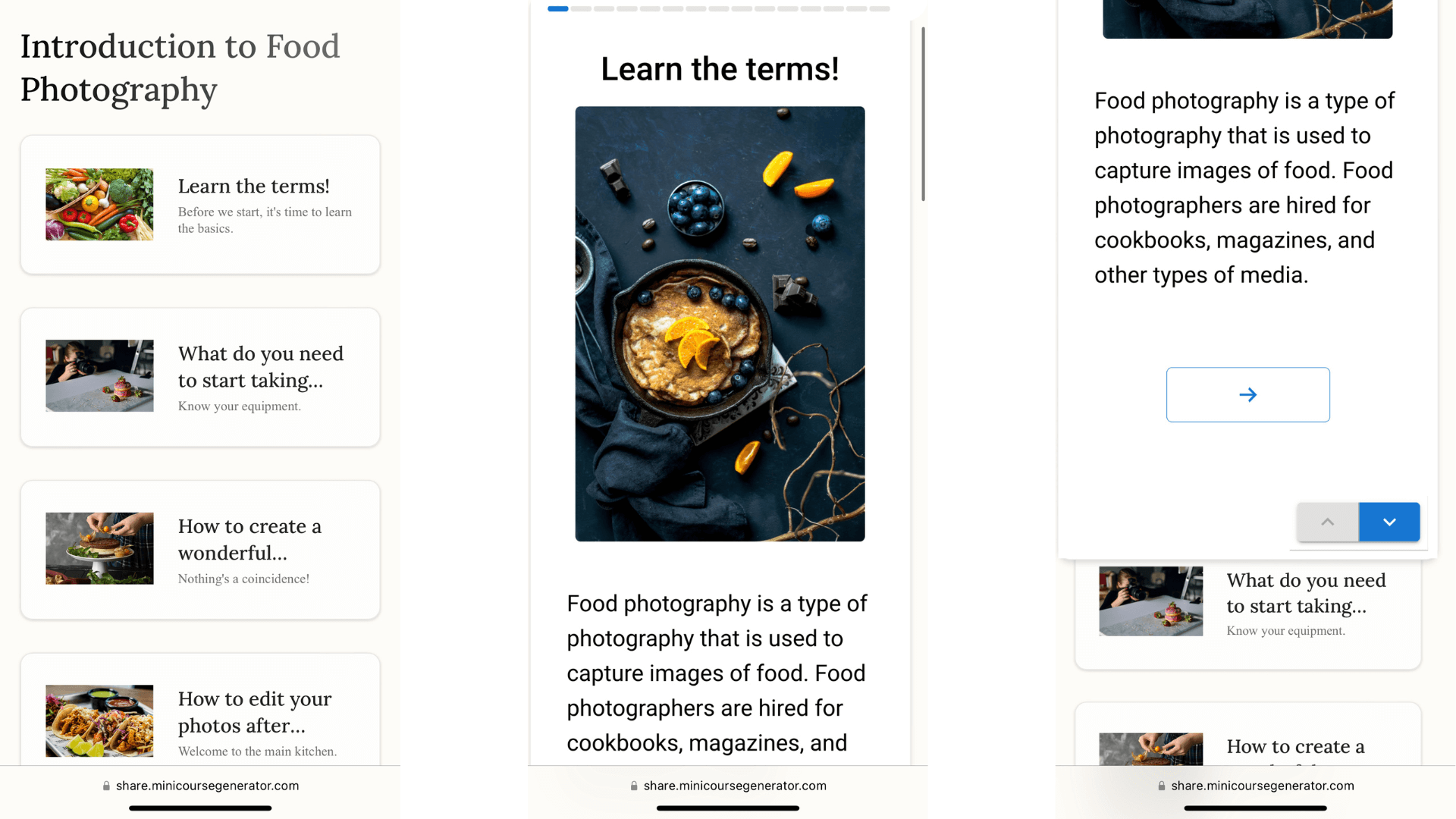The image size is (1456, 819).
Task: Click the left panel share.minicoursegenerator.com address
Action: click(207, 786)
